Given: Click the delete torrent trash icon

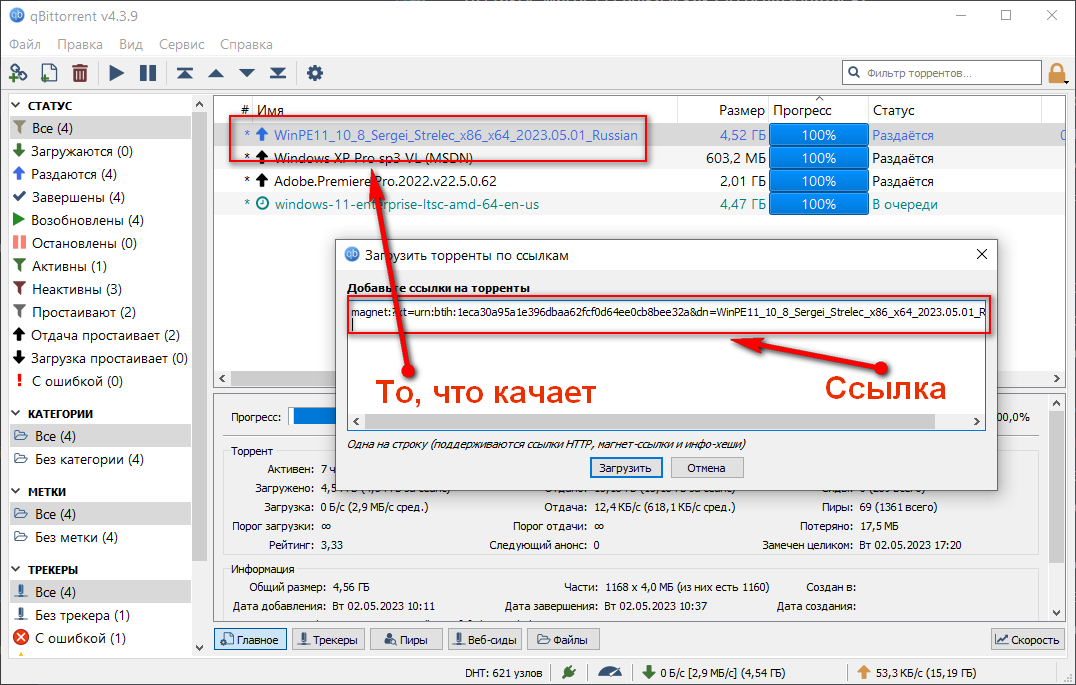Looking at the screenshot, I should (80, 73).
